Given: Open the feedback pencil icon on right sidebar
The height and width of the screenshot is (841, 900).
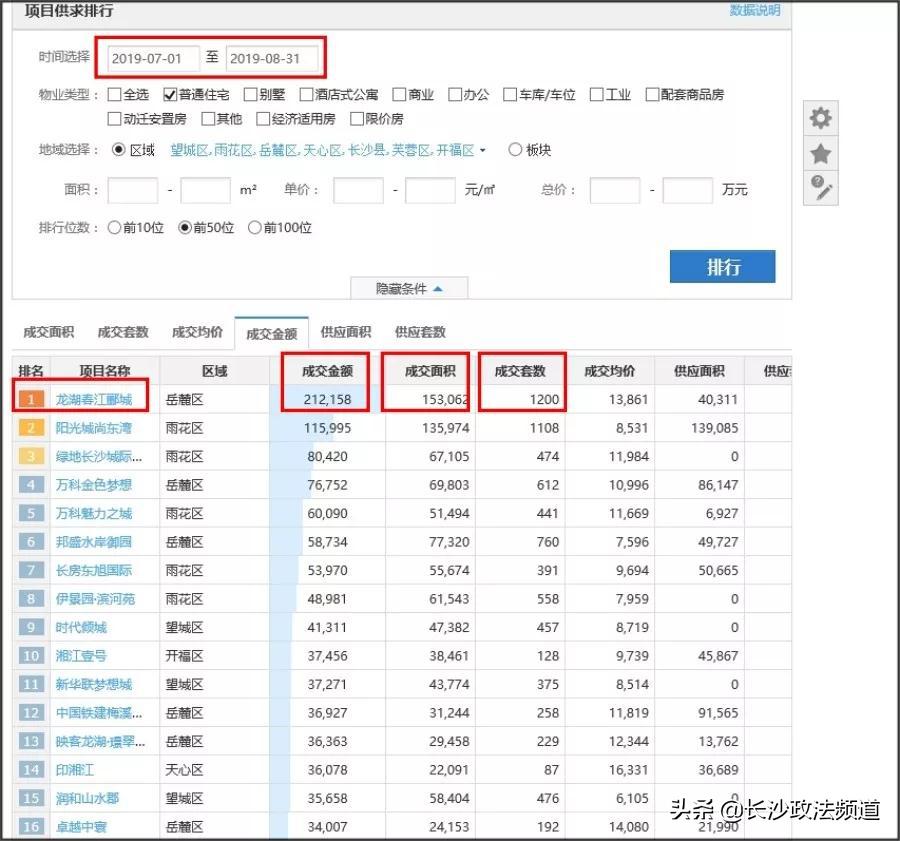Looking at the screenshot, I should click(820, 188).
